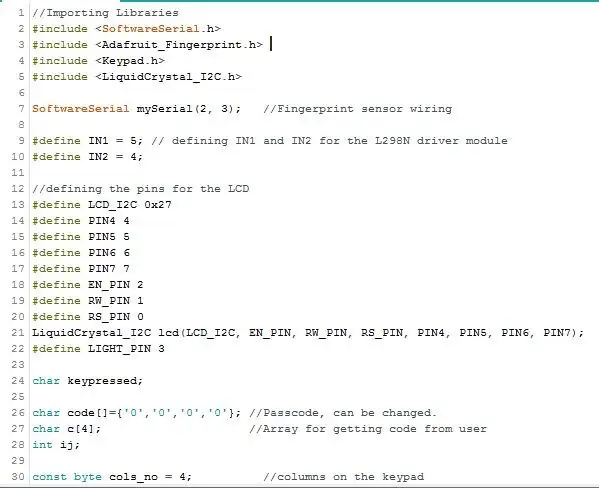599x488 pixels.
Task: Click the char c[4] declaration
Action: point(66,429)
